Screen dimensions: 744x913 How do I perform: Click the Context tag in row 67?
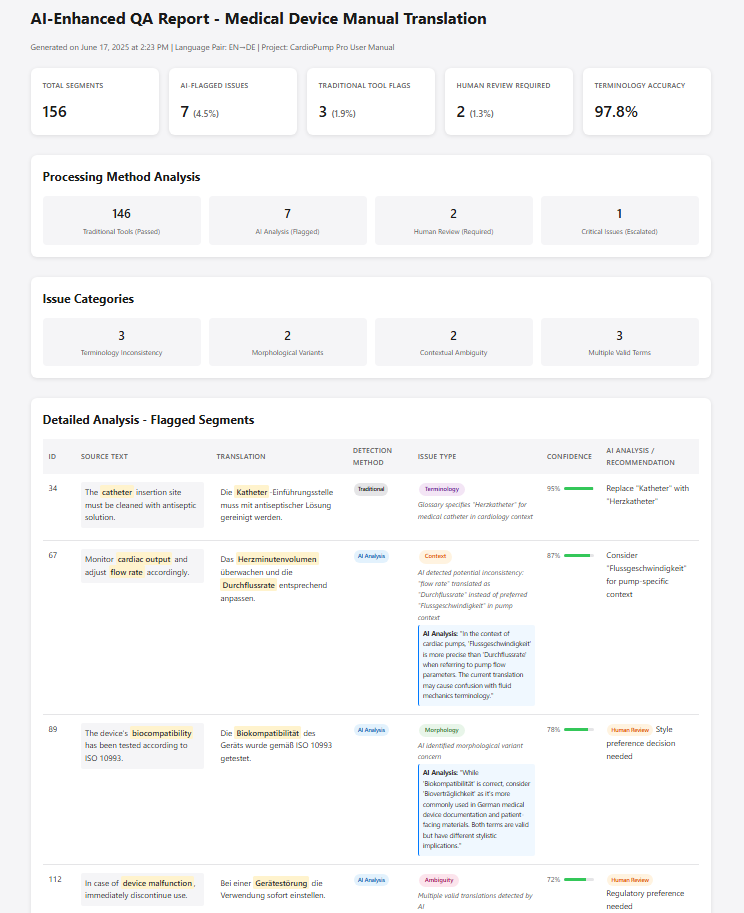click(435, 556)
